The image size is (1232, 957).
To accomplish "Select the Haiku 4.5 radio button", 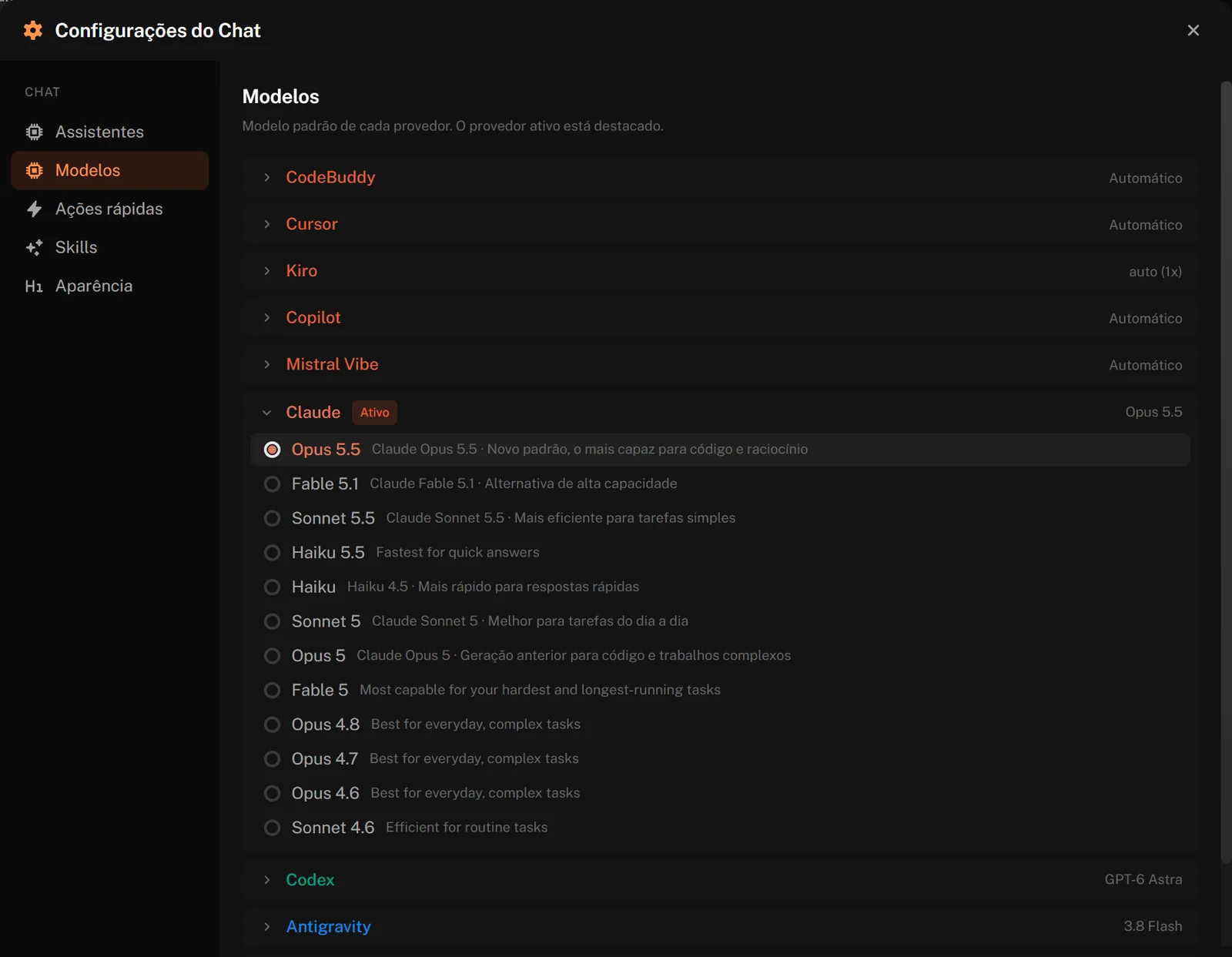I will [x=272, y=587].
